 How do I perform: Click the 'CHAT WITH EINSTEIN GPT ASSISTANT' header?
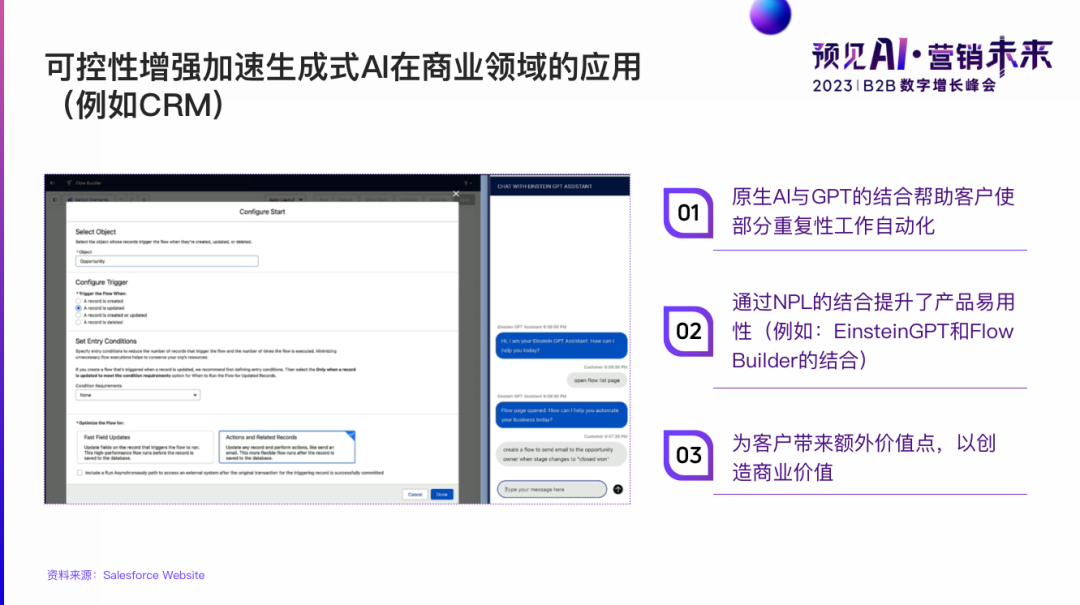coord(545,185)
